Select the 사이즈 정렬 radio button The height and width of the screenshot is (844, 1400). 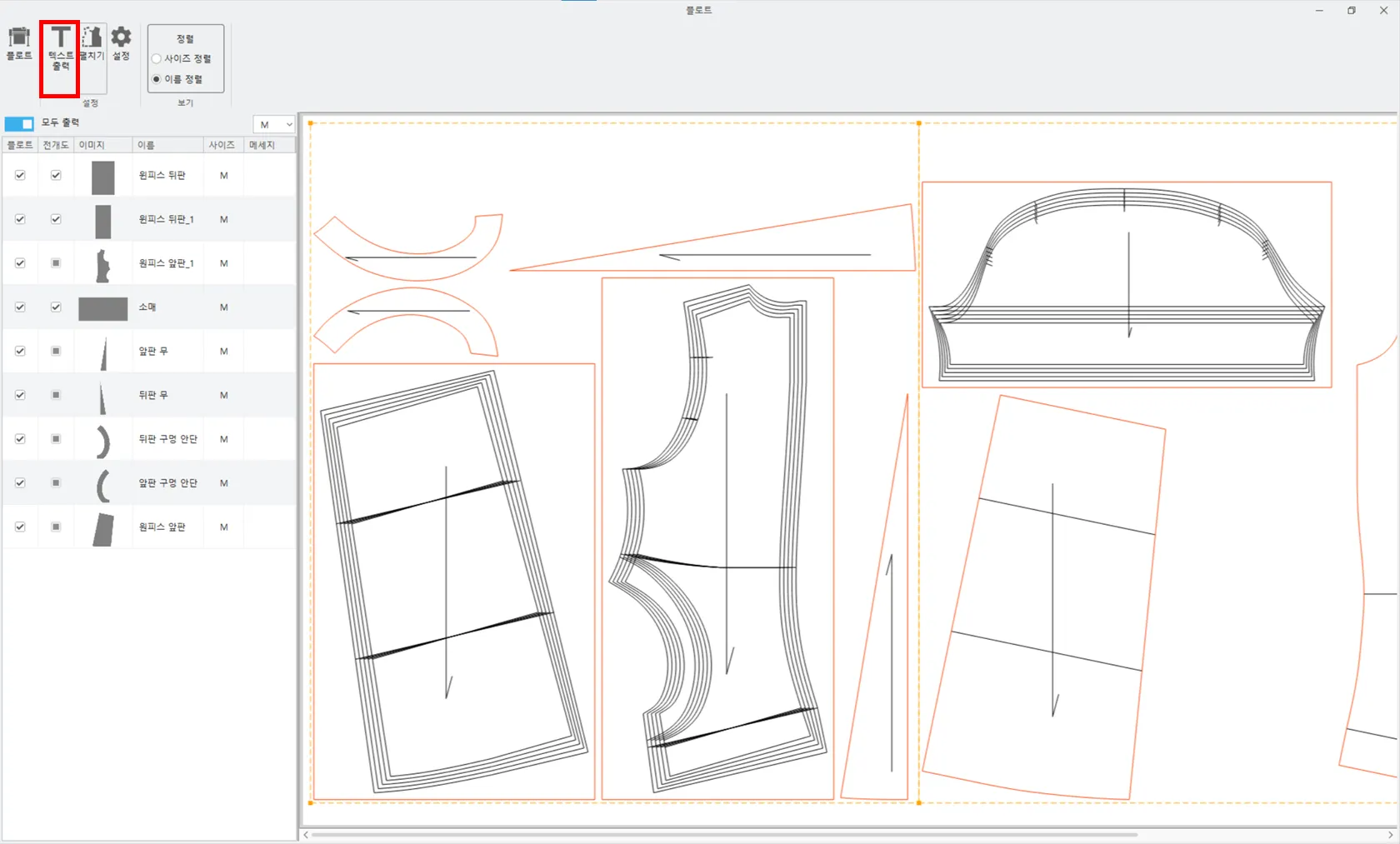click(156, 59)
